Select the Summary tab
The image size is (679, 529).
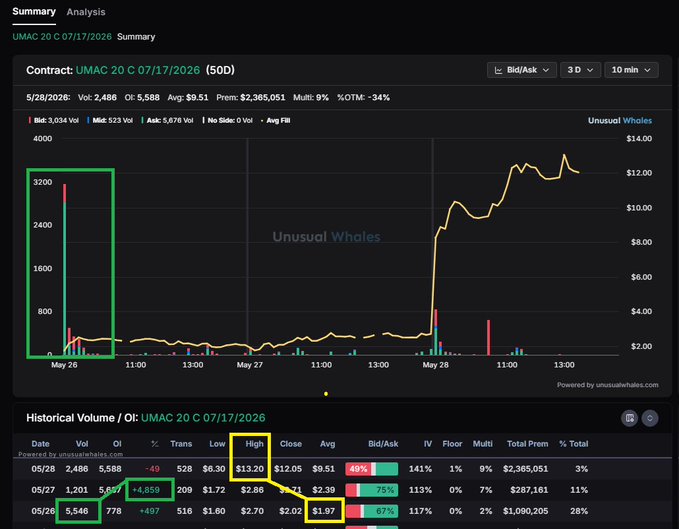(34, 12)
